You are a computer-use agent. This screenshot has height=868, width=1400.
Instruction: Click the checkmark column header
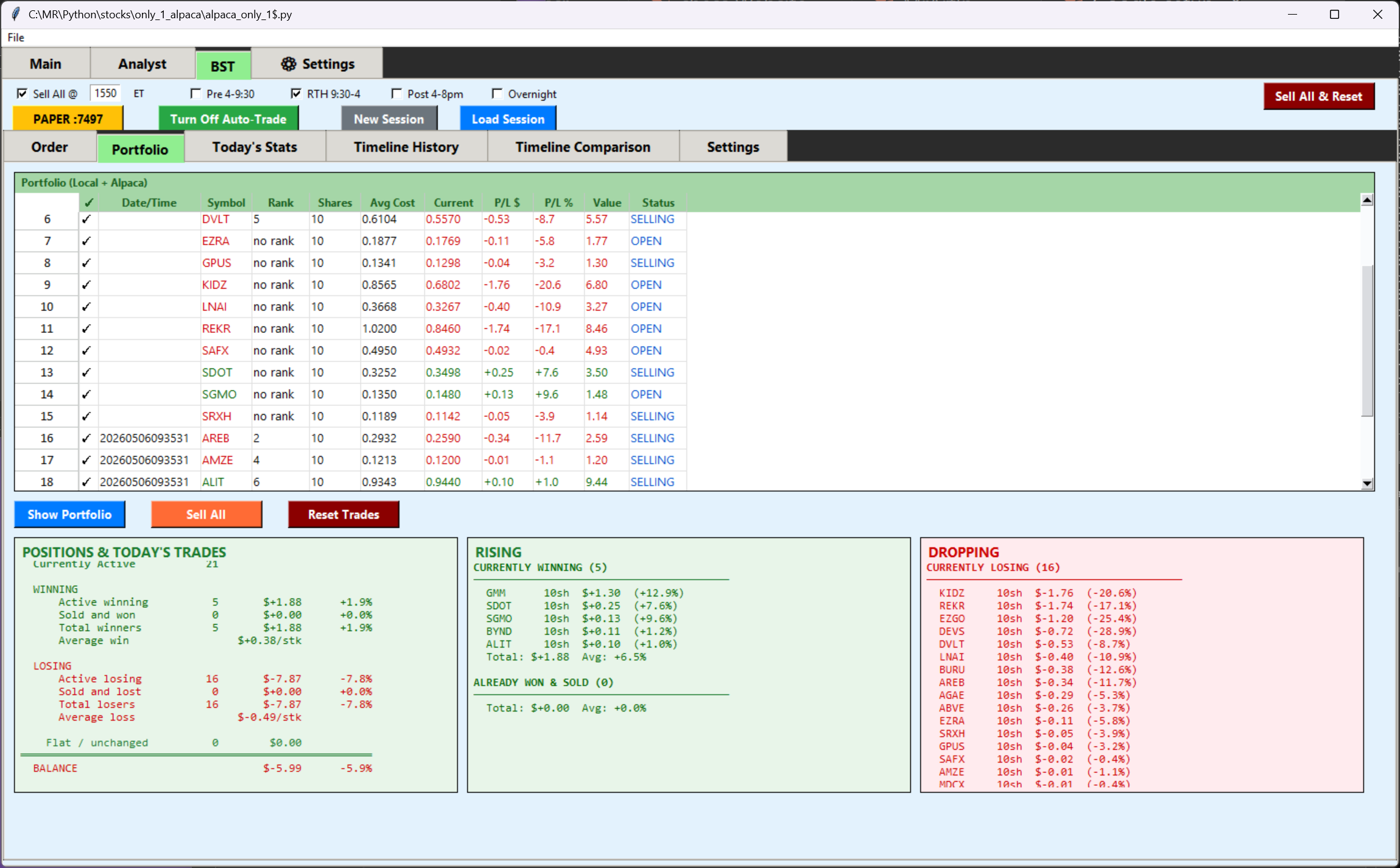pyautogui.click(x=89, y=203)
